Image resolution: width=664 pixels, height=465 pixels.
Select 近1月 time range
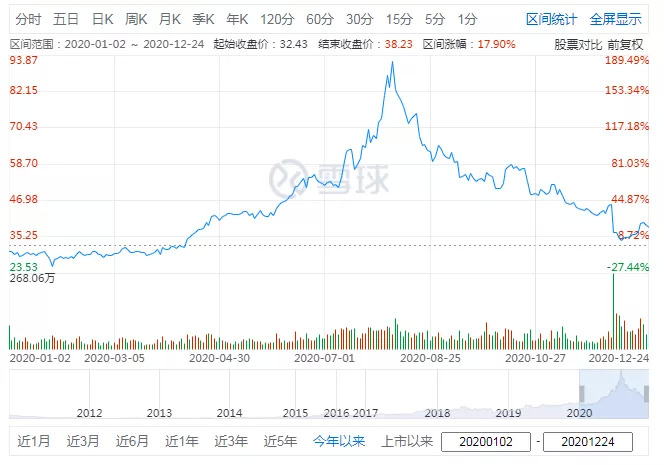[x=32, y=441]
